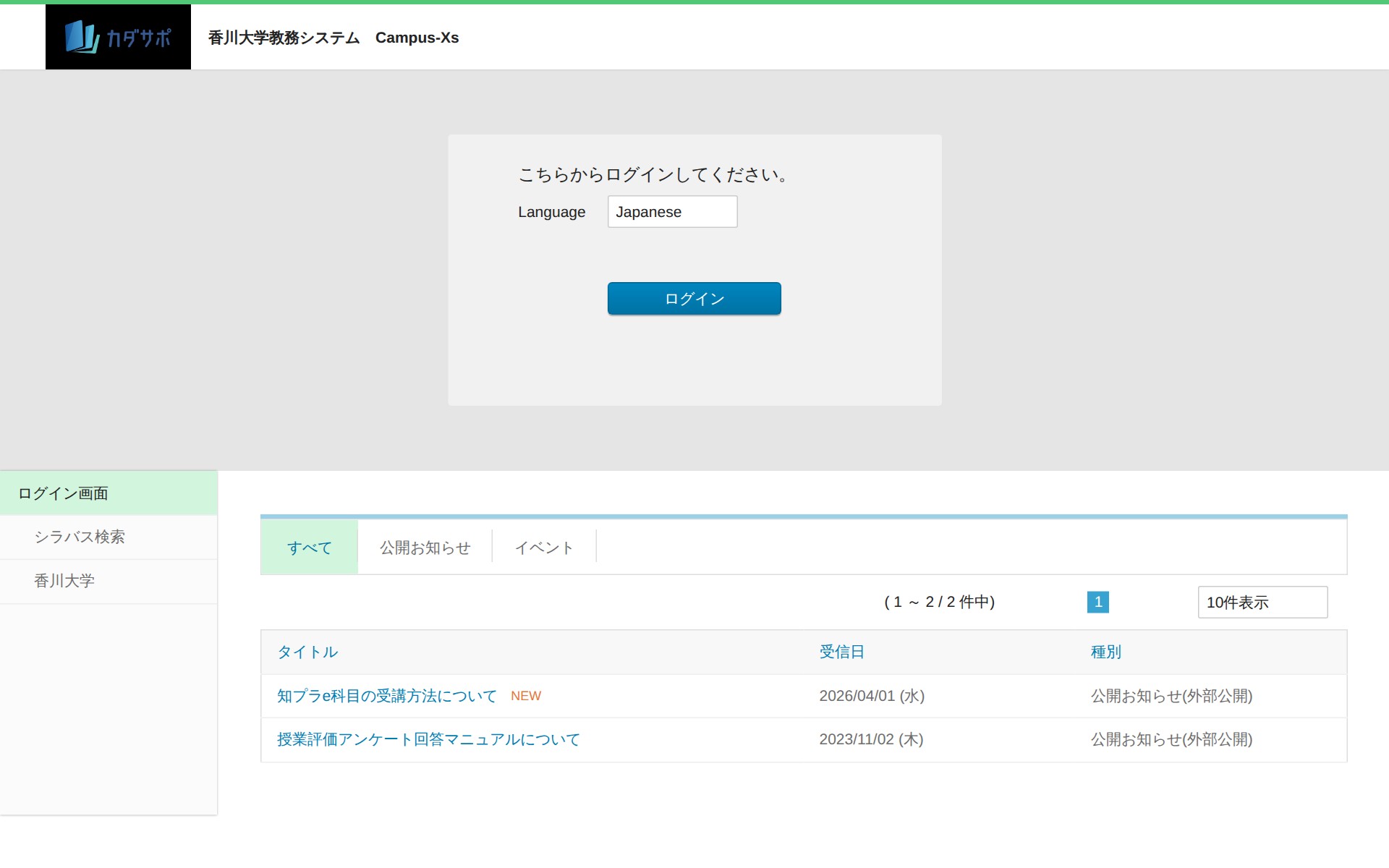1389x868 pixels.
Task: Sort by the タイトル column header
Action: 307,652
